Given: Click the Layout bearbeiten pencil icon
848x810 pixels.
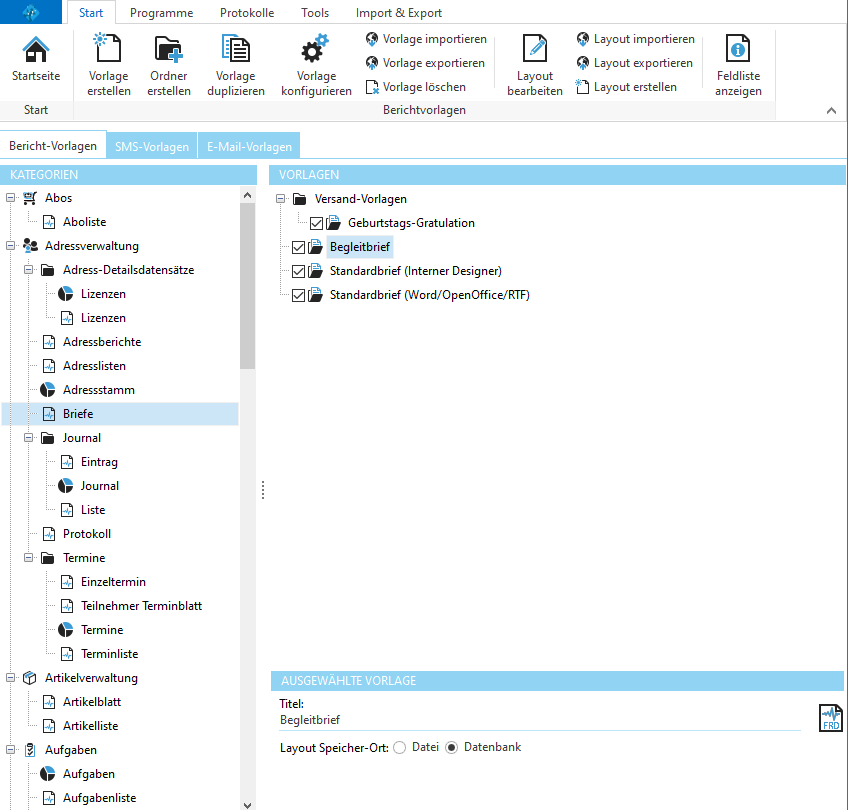Looking at the screenshot, I should tap(535, 50).
